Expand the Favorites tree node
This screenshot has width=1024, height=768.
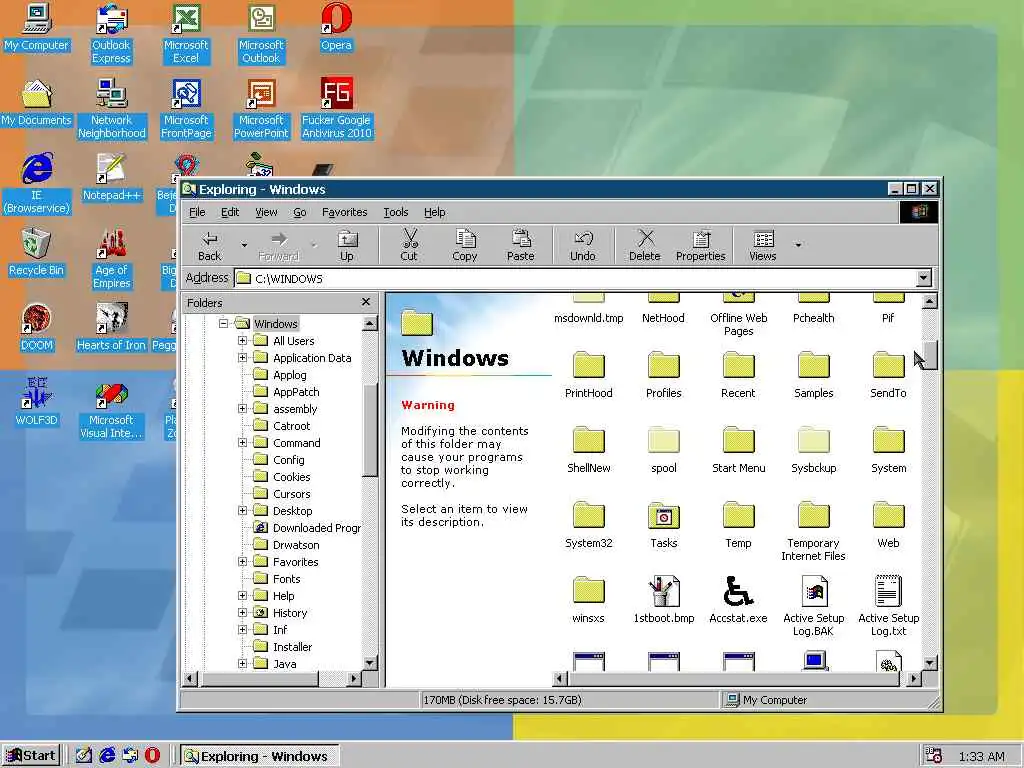pos(242,561)
